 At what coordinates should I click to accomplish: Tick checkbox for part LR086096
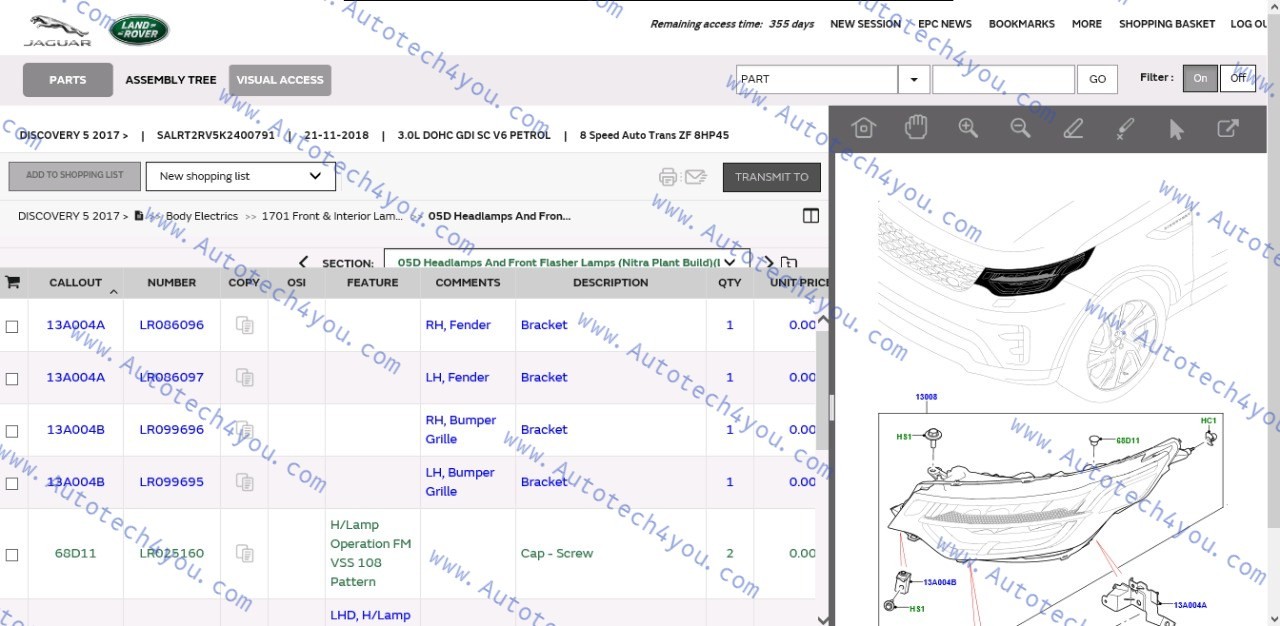click(12, 326)
